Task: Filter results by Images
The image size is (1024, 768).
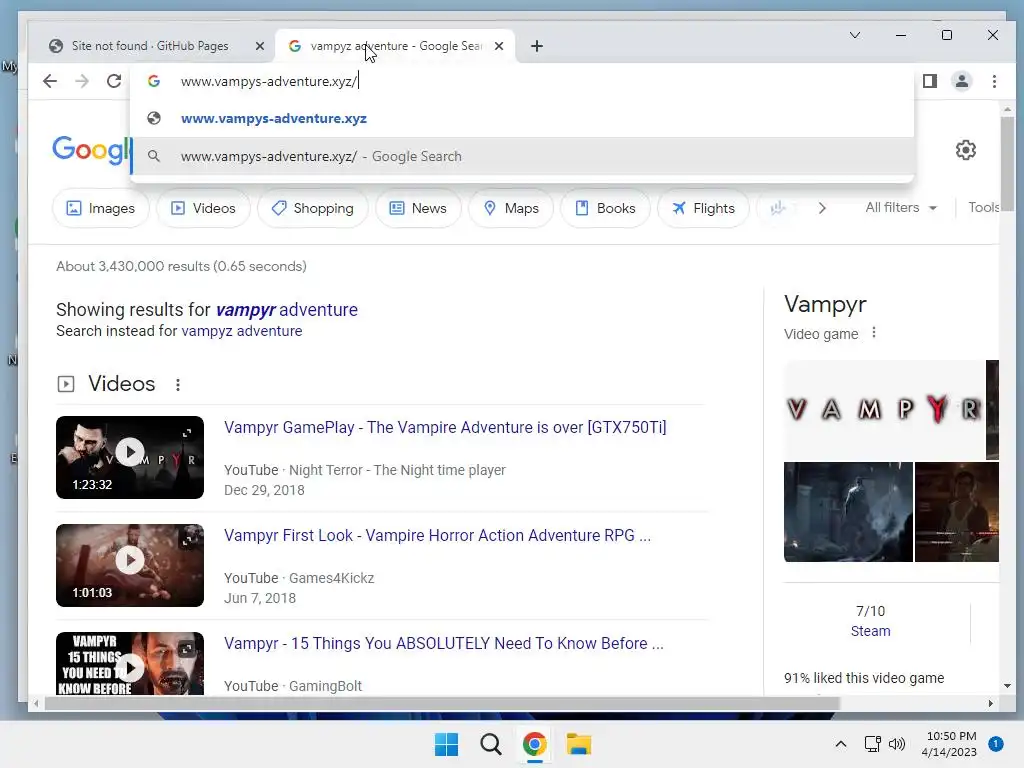Action: pyautogui.click(x=101, y=208)
